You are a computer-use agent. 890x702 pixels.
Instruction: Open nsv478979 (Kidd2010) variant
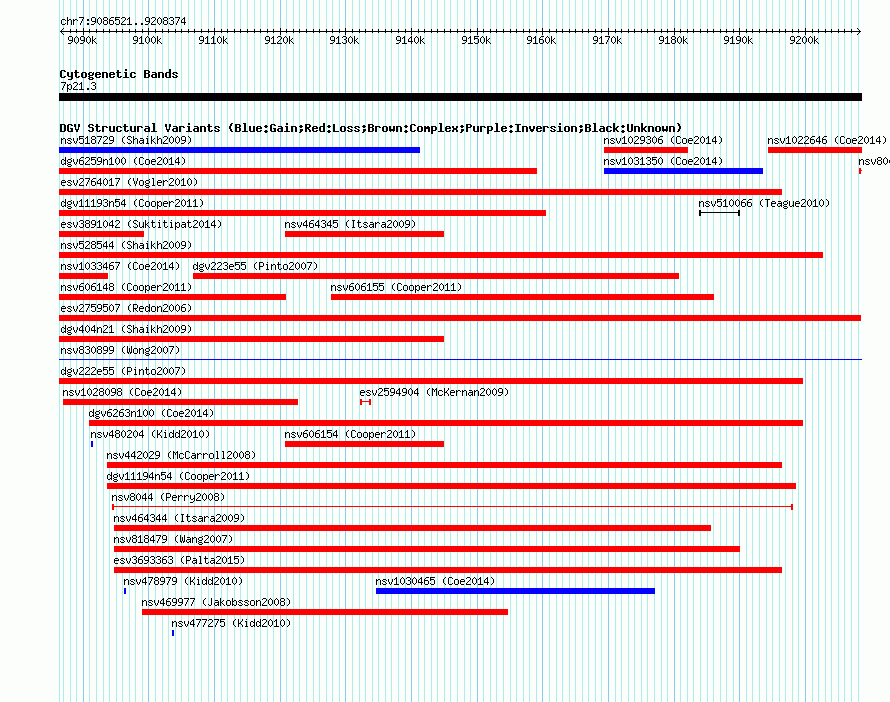183,581
